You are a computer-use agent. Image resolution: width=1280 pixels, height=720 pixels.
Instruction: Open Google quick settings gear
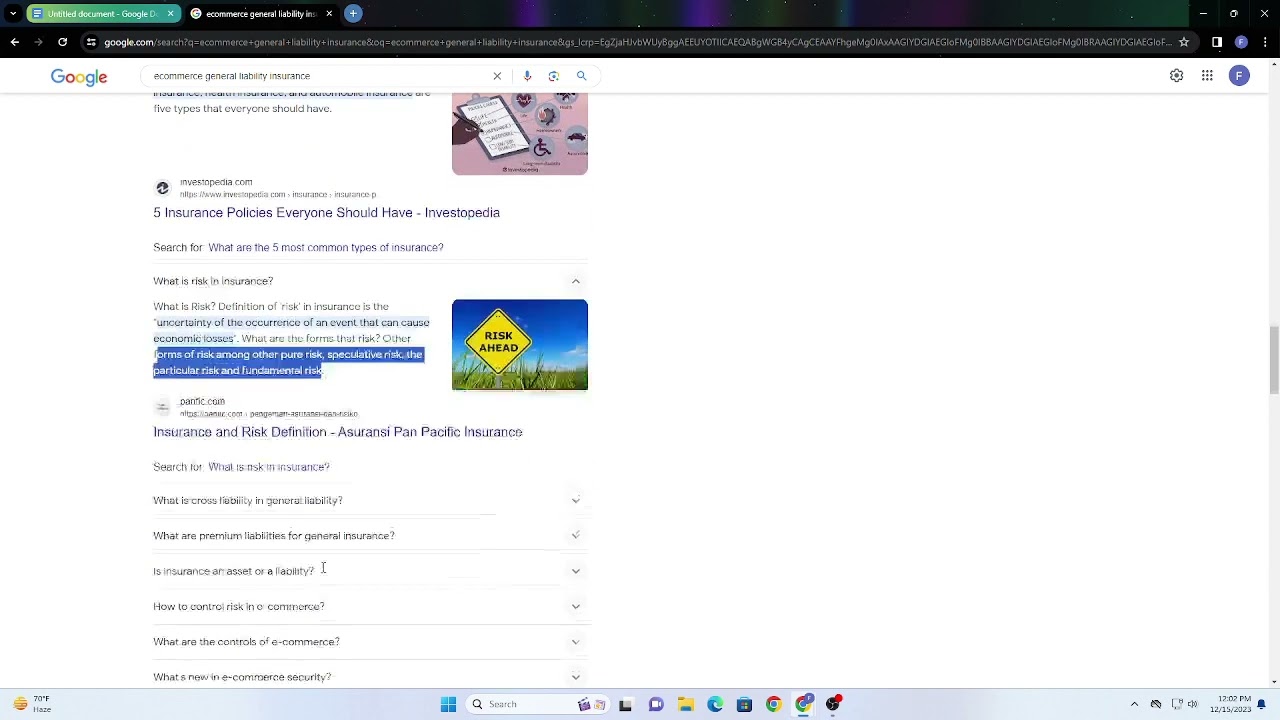tap(1177, 76)
